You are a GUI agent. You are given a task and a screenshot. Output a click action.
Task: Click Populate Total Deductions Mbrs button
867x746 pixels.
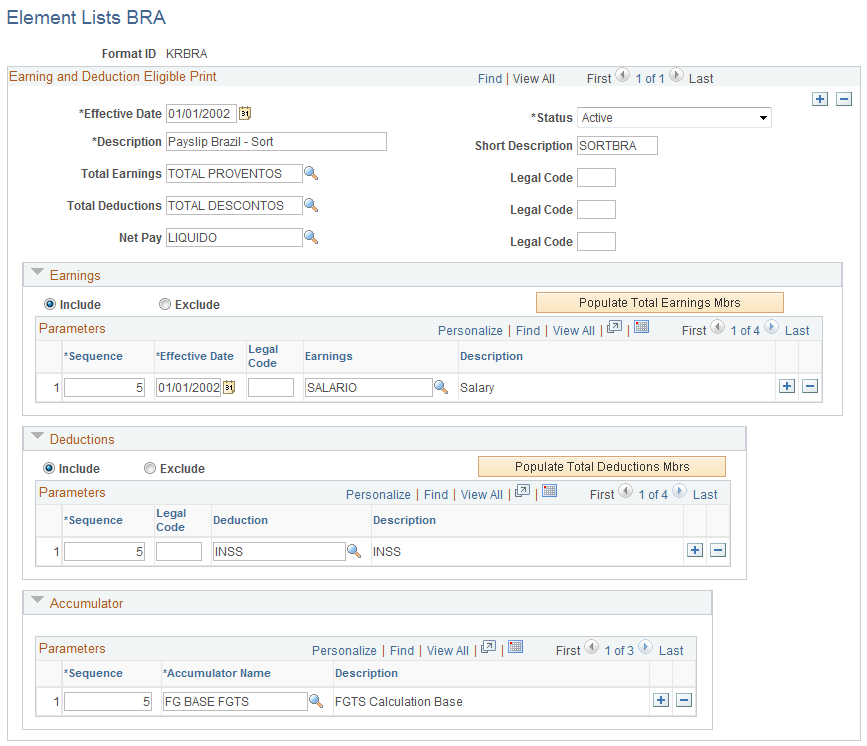[x=602, y=467]
